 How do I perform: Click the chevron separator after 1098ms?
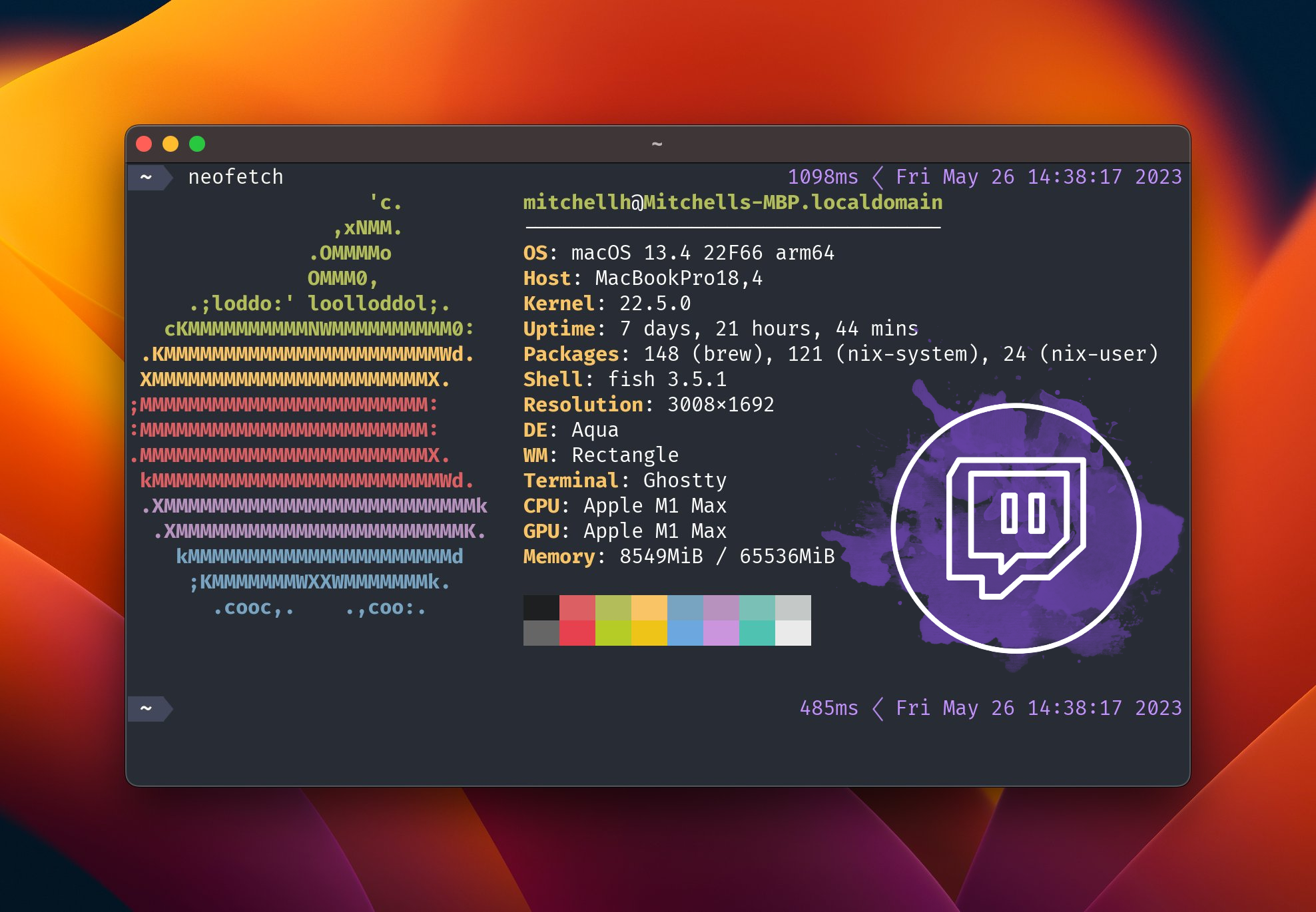(878, 177)
